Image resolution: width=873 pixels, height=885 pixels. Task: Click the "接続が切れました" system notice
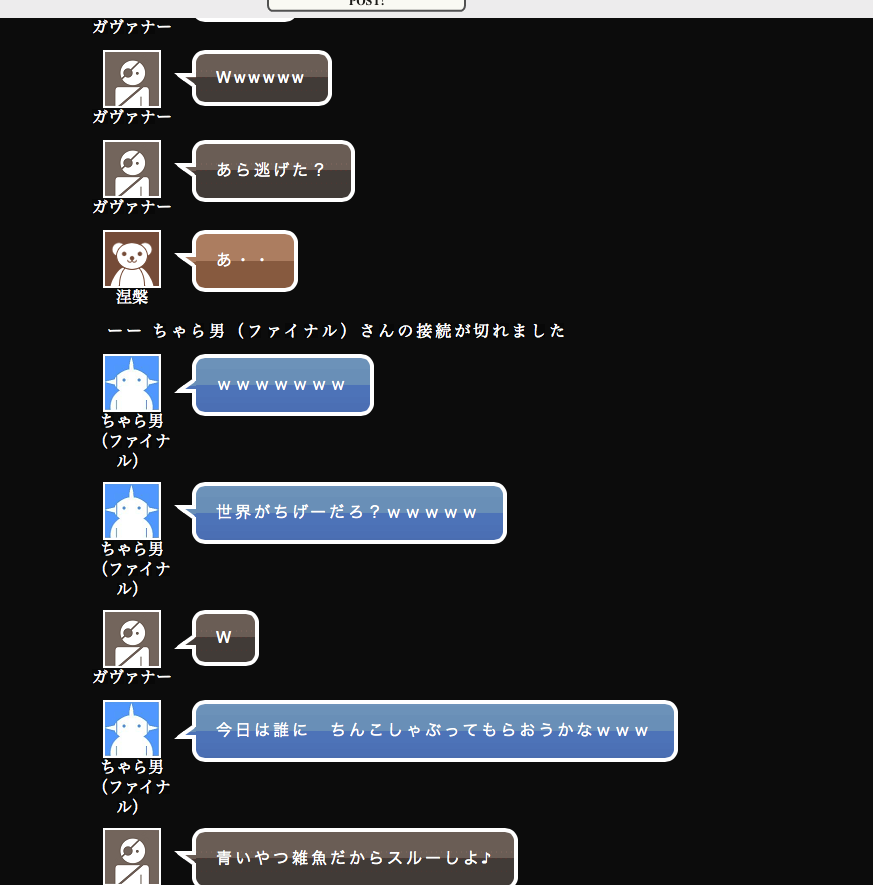click(336, 331)
